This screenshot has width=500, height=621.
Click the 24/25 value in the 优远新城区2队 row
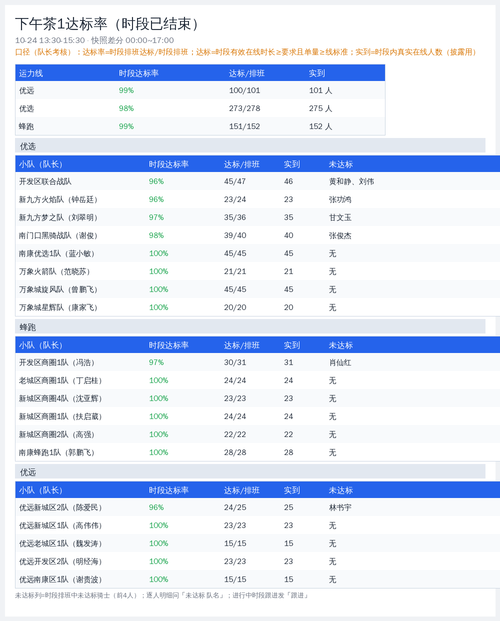tap(235, 507)
